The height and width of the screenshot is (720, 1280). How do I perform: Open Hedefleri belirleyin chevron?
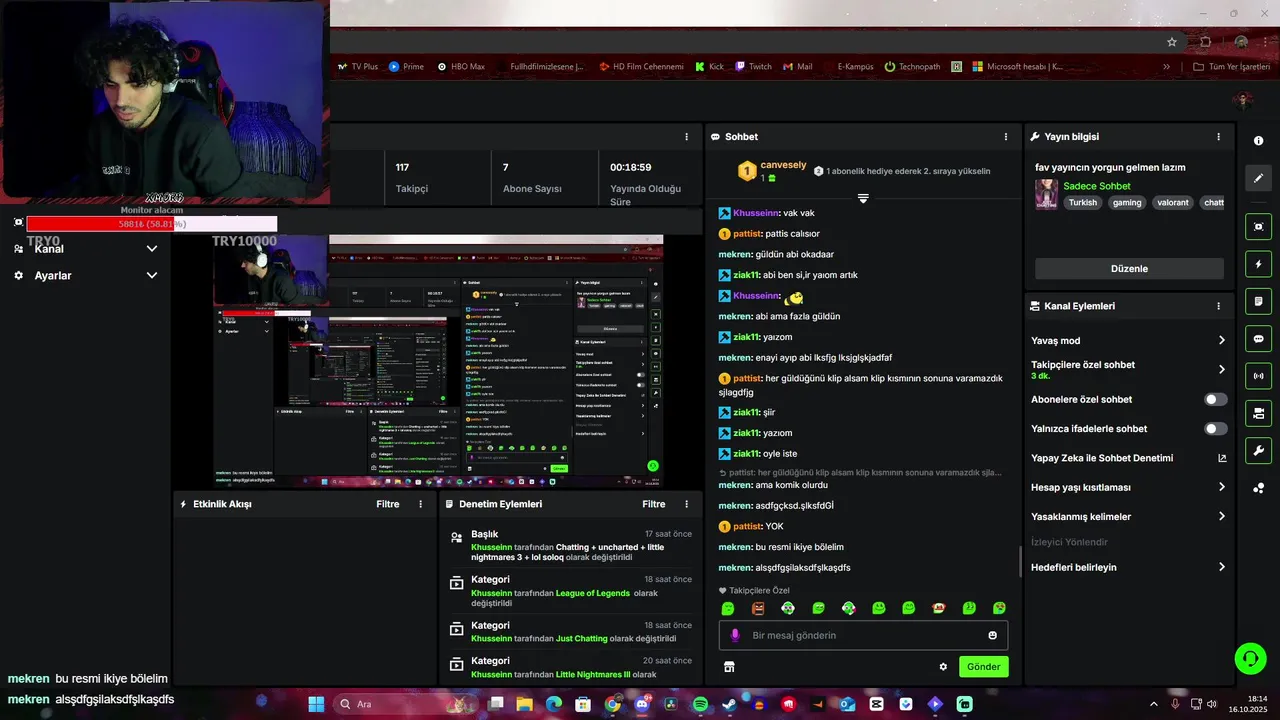pyautogui.click(x=1222, y=567)
